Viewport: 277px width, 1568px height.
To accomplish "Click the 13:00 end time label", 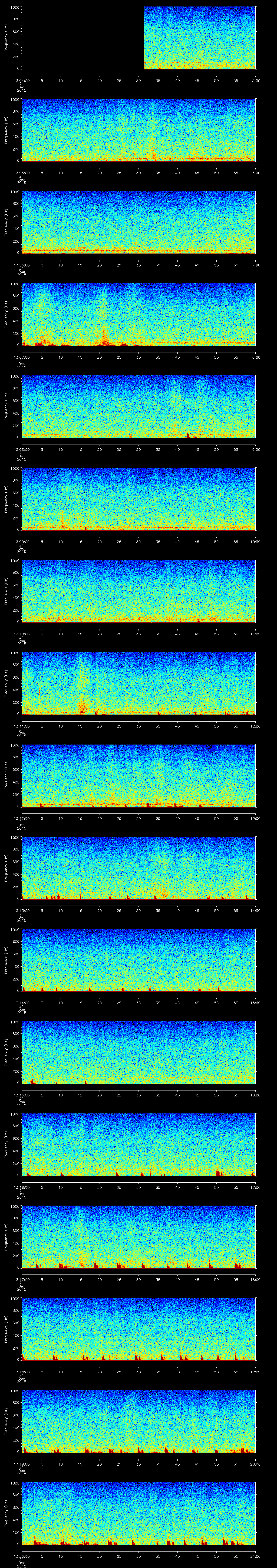I will pos(256,818).
